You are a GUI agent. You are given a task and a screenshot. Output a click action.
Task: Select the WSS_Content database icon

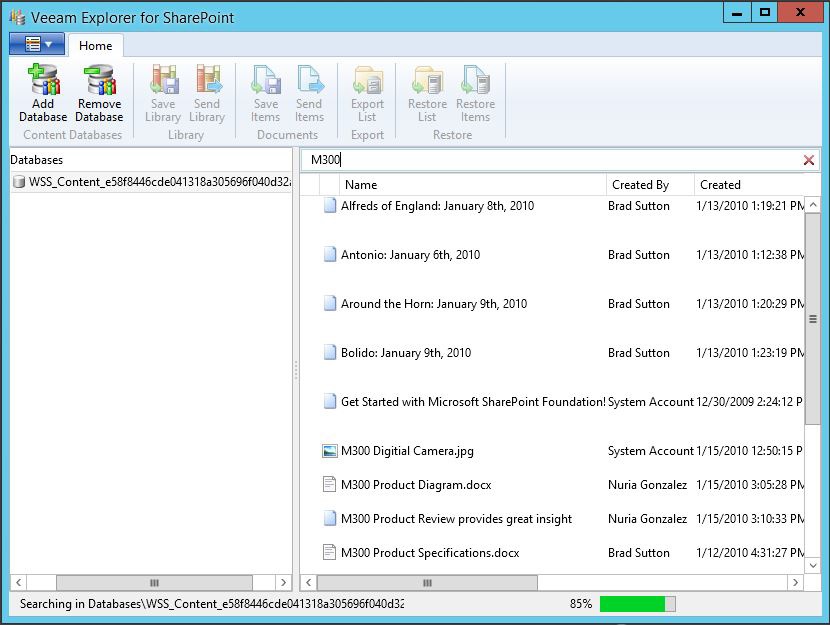[x=19, y=182]
